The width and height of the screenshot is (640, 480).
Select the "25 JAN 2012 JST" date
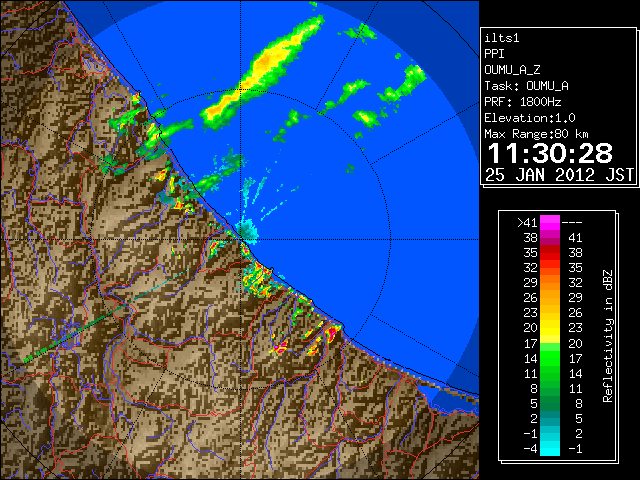pos(559,175)
